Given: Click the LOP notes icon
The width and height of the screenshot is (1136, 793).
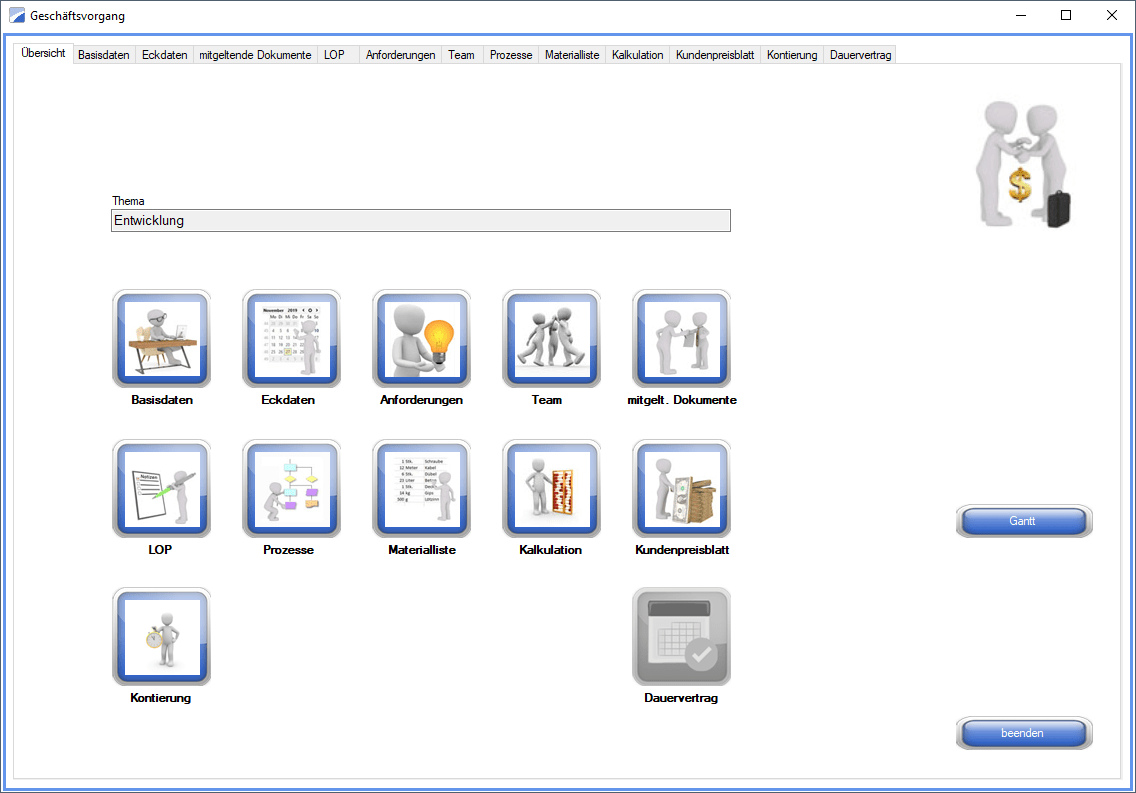Looking at the screenshot, I should point(161,489).
